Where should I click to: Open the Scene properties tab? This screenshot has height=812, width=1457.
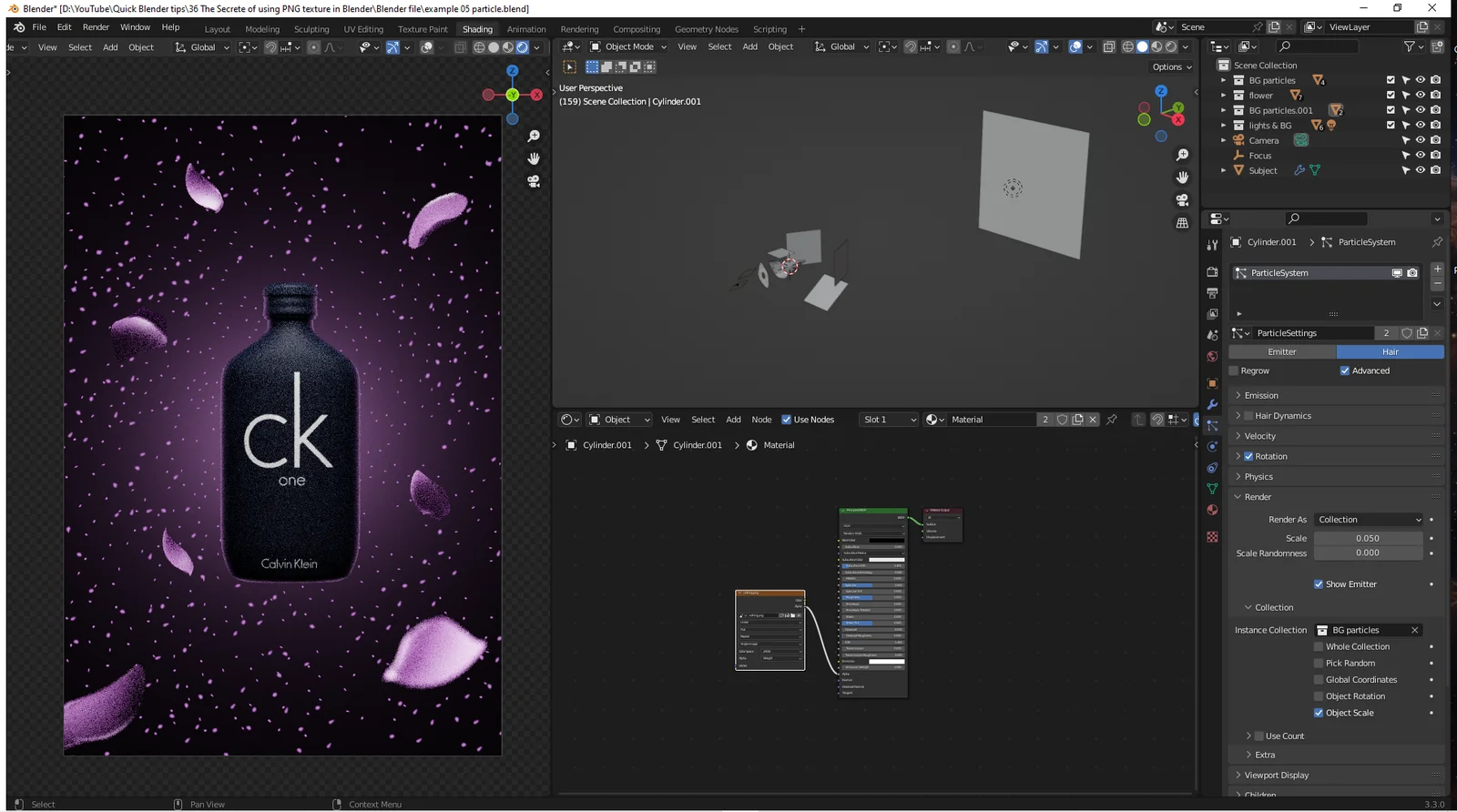[x=1212, y=335]
